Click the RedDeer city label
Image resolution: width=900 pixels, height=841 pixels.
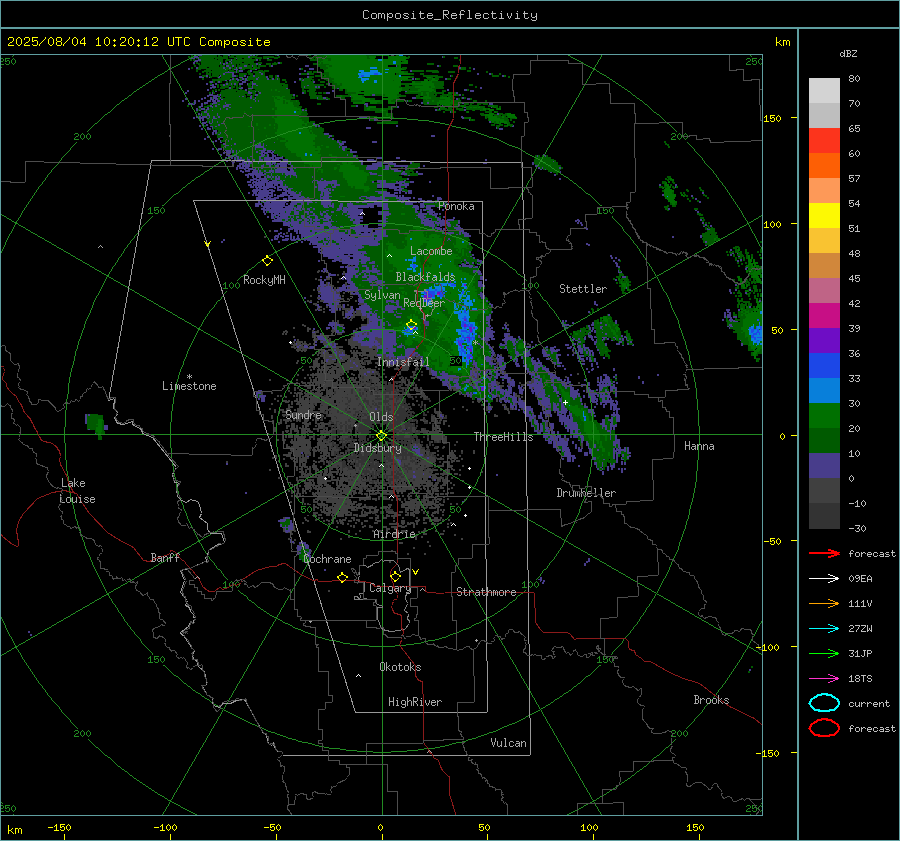pyautogui.click(x=424, y=303)
